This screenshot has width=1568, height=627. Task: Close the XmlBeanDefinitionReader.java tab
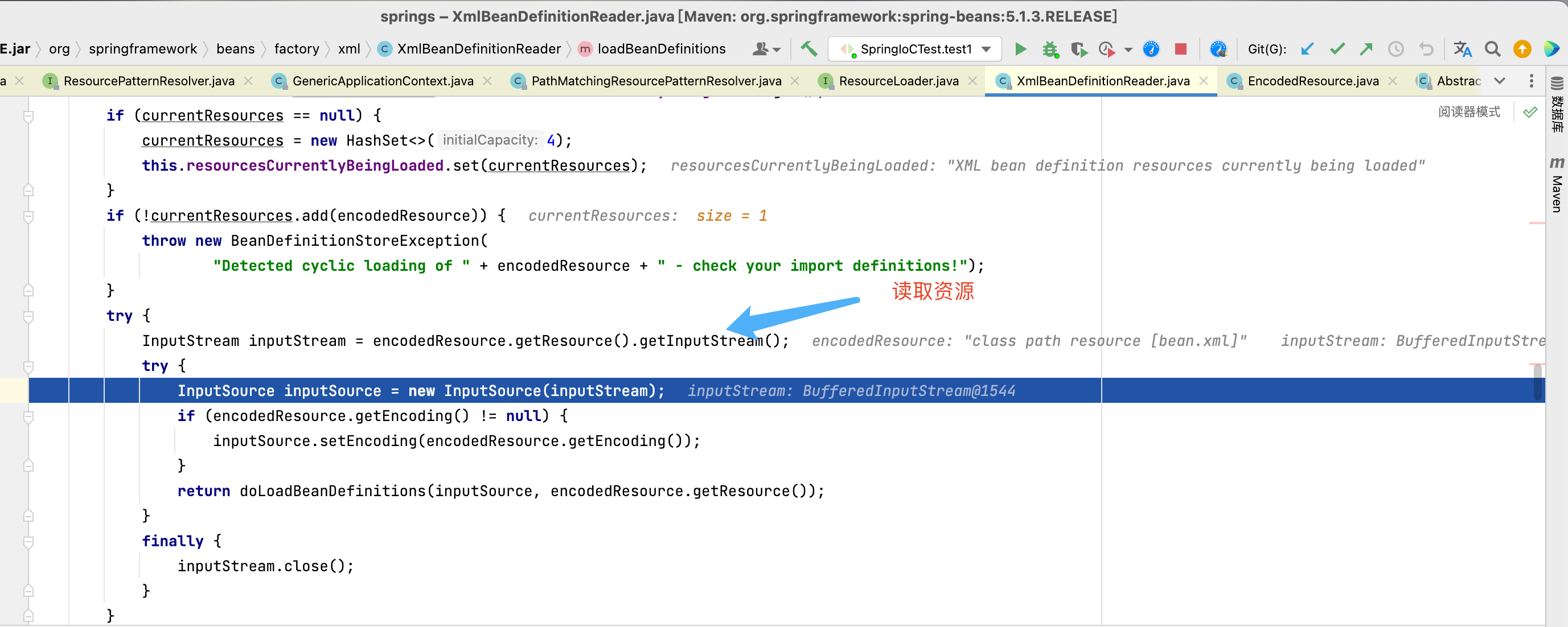(1204, 81)
